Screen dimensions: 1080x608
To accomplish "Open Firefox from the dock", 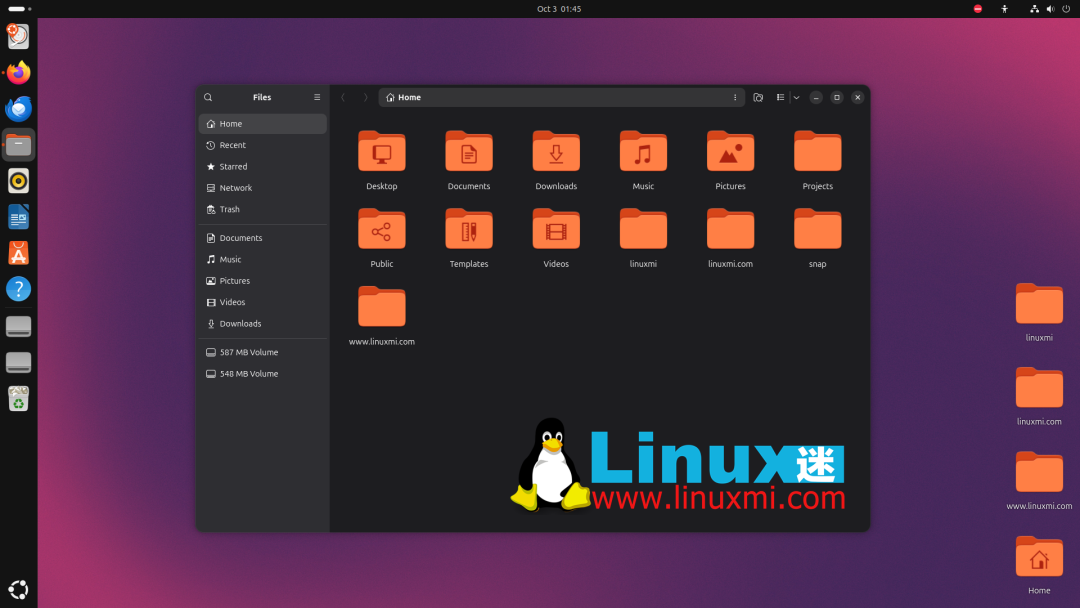I will coord(19,72).
